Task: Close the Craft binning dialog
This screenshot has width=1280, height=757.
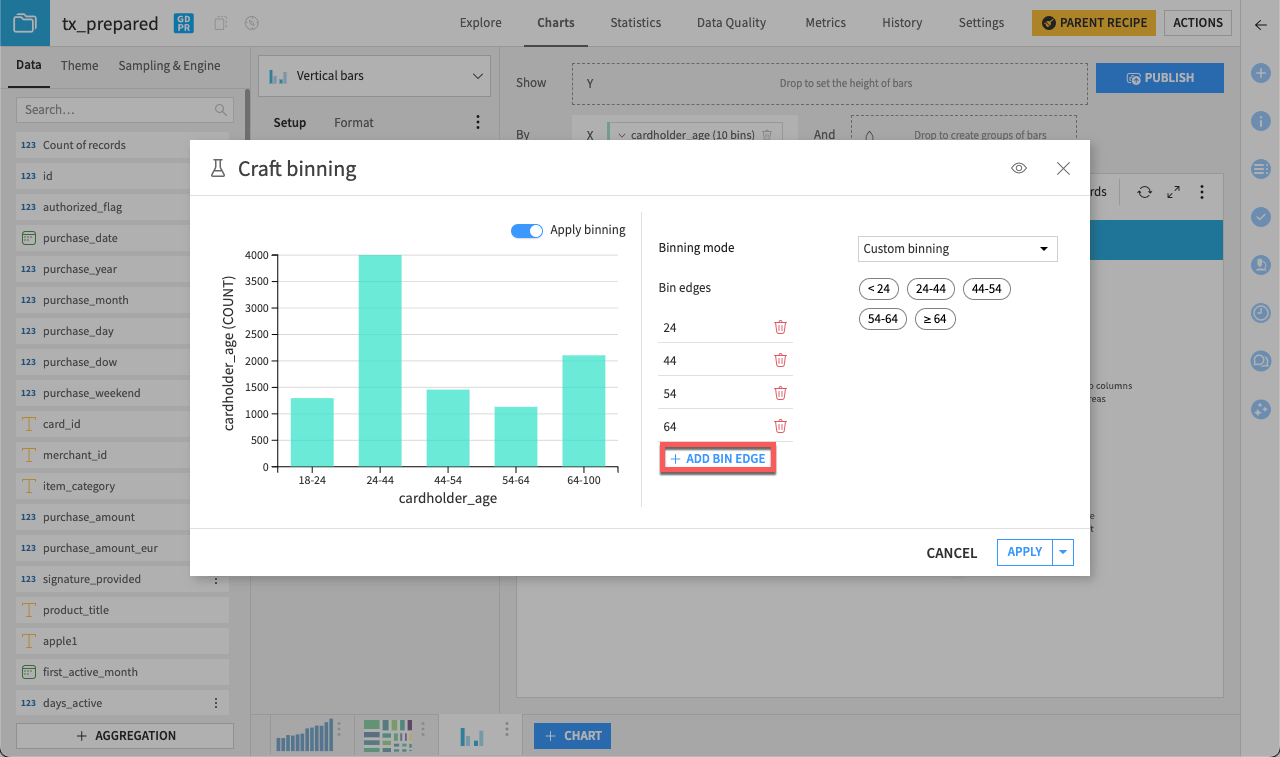Action: pos(1063,169)
